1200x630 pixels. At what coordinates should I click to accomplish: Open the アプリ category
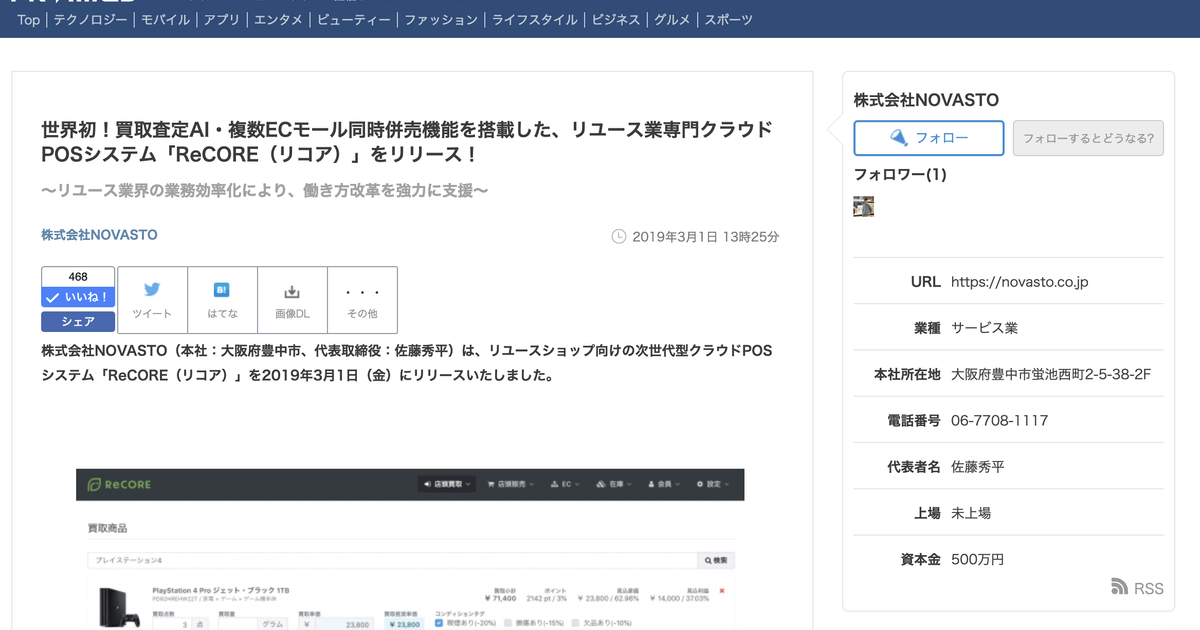click(221, 19)
